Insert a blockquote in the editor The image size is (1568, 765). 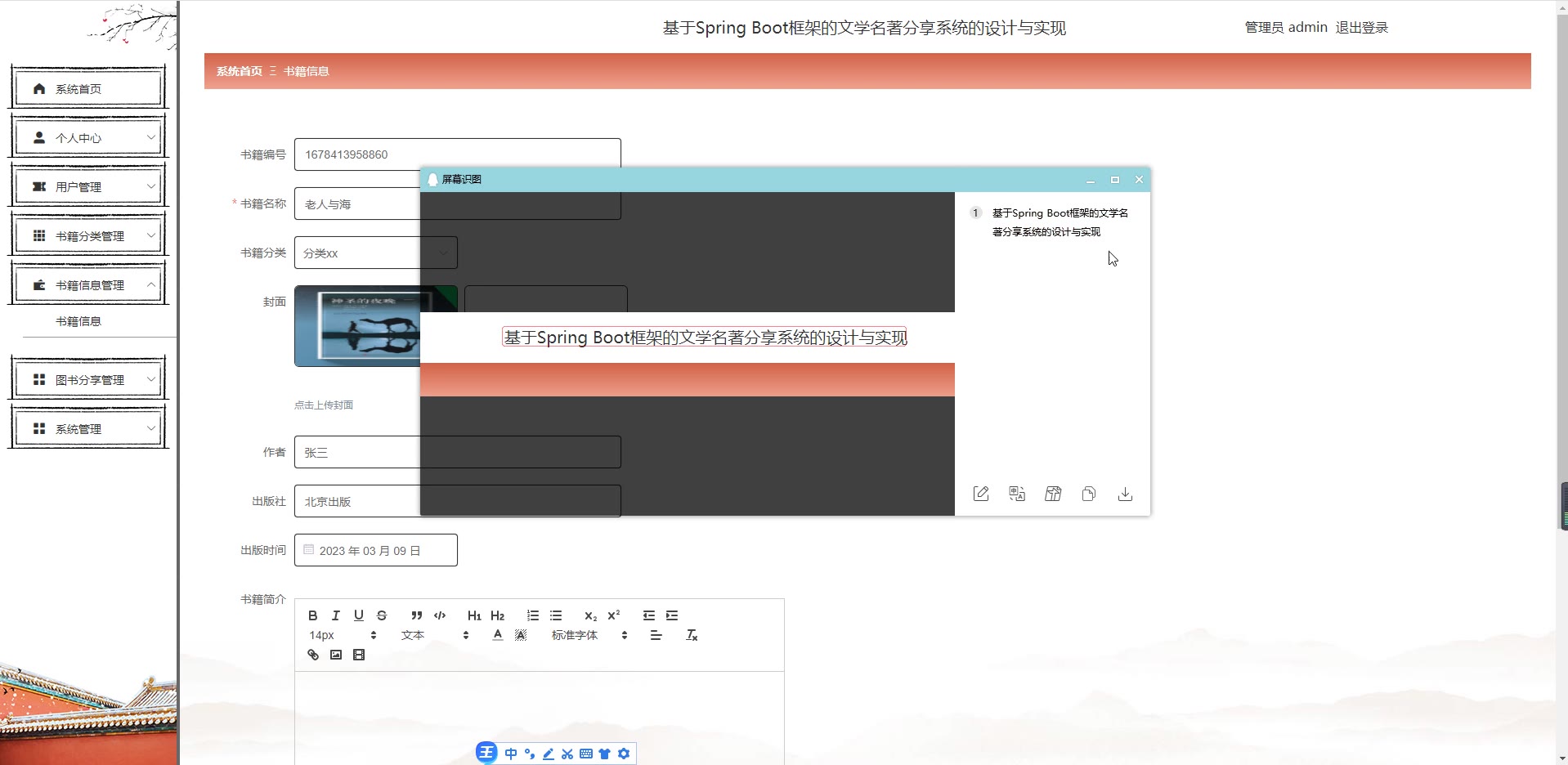tap(417, 615)
